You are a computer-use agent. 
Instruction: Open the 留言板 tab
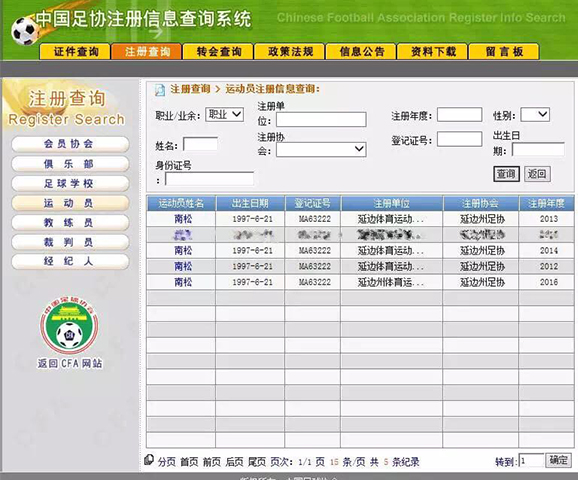click(x=504, y=52)
